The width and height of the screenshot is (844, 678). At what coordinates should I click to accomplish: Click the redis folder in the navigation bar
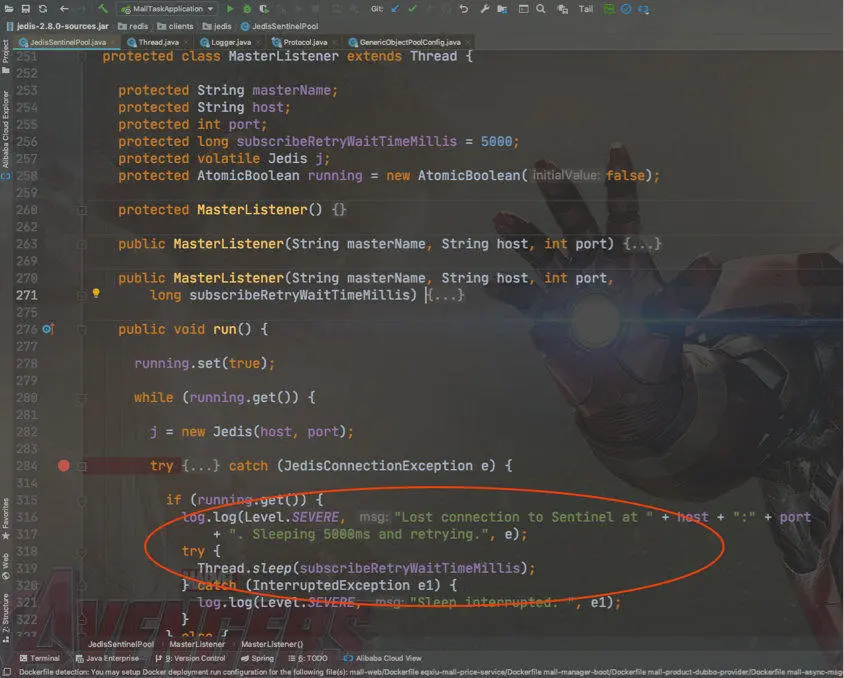(x=132, y=26)
